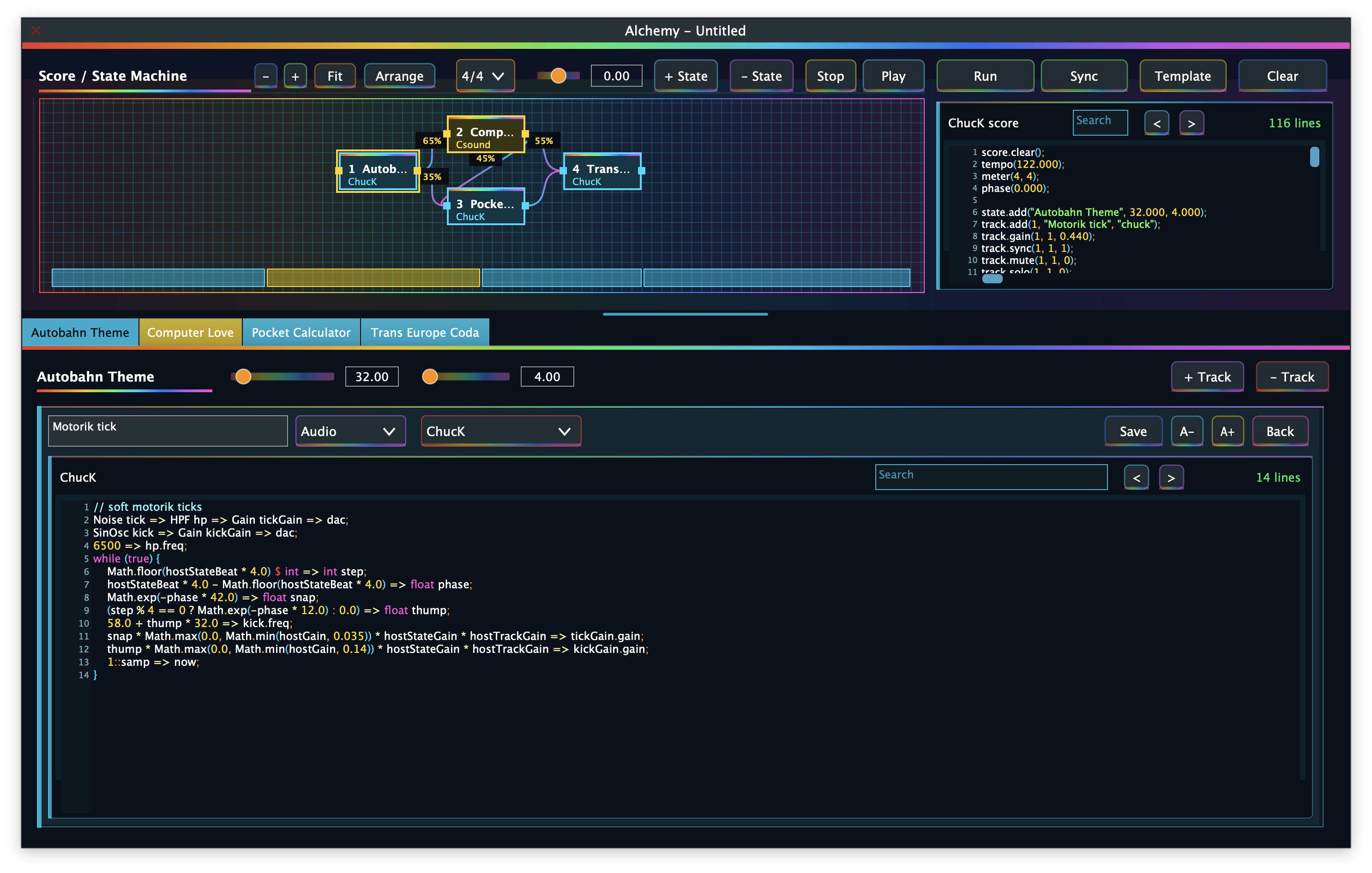This screenshot has height=873, width=1372.
Task: Click the Motorik tick track name field
Action: coord(168,431)
